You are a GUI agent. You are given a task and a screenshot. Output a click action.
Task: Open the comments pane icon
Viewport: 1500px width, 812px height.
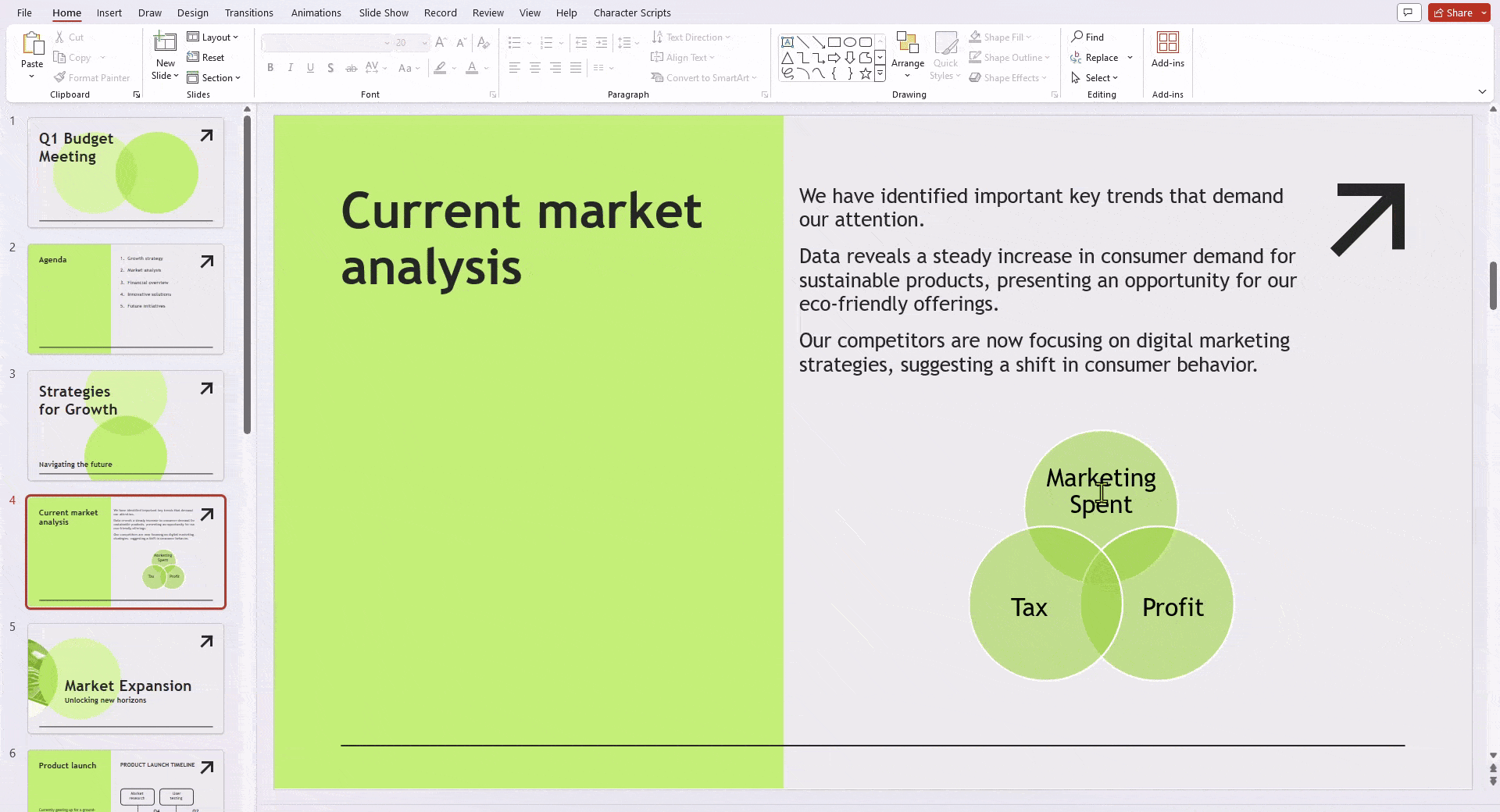click(x=1408, y=12)
